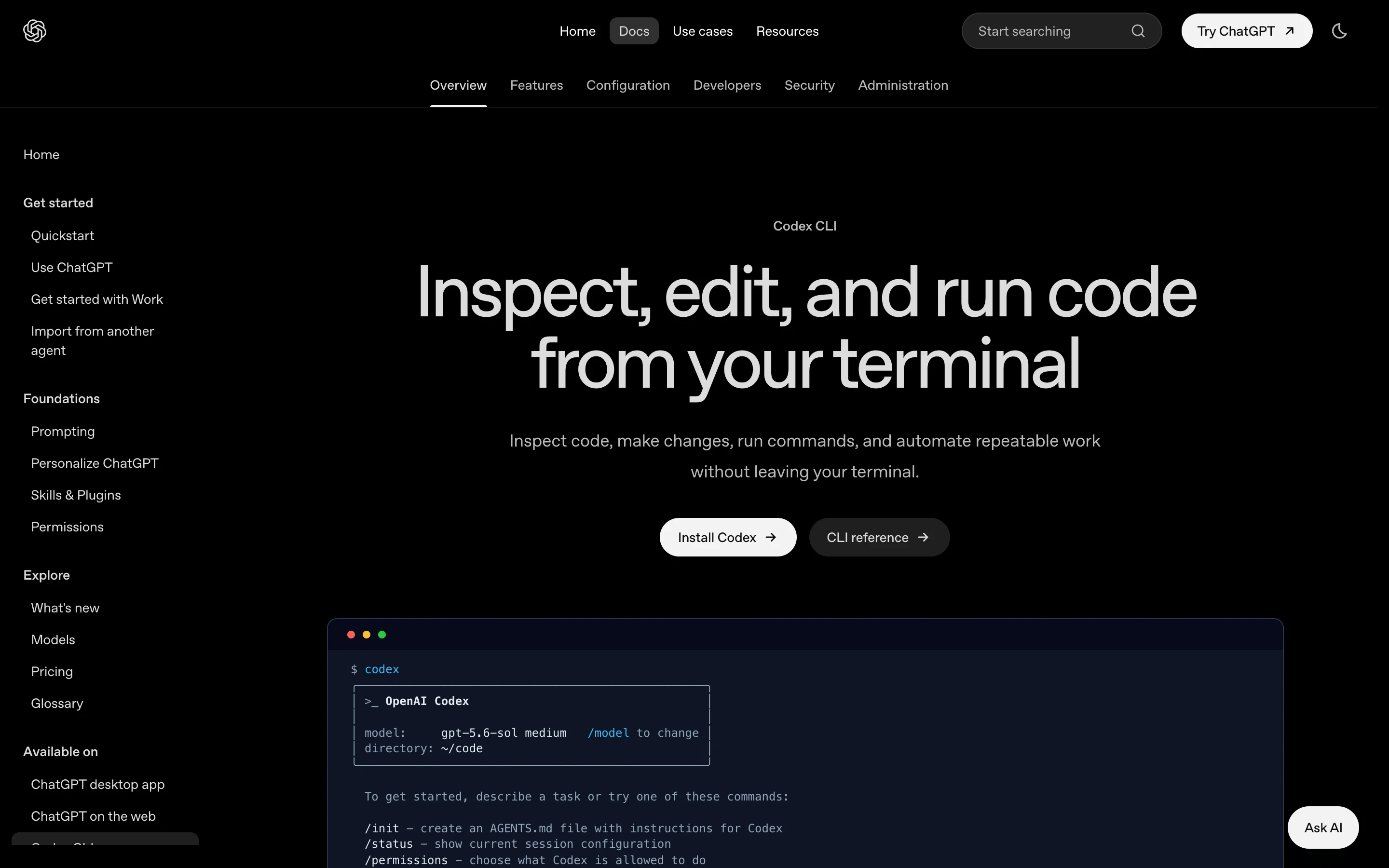The image size is (1389, 868).
Task: Switch to the Administration tab
Action: (x=903, y=85)
